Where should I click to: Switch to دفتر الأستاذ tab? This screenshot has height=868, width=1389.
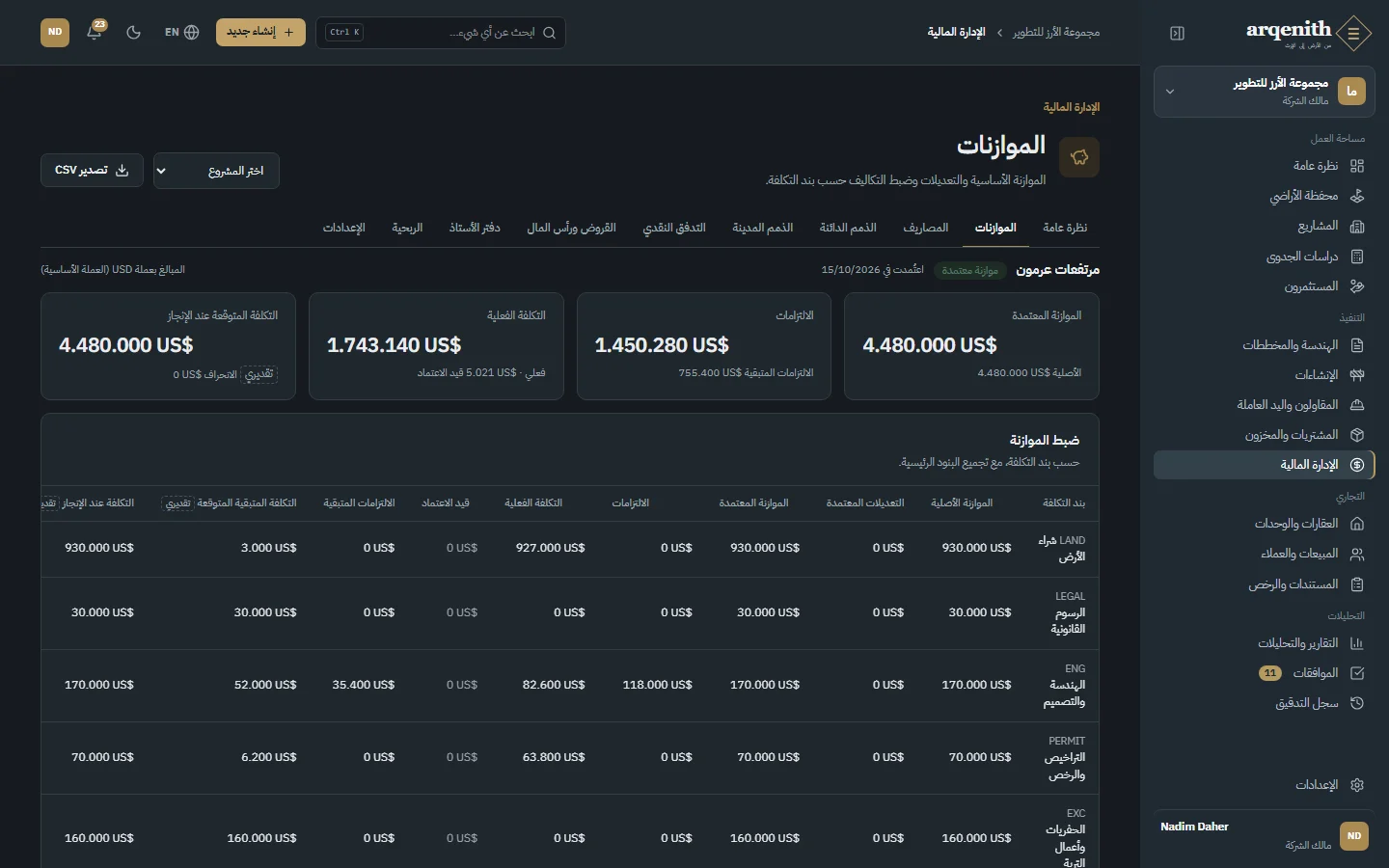click(x=475, y=228)
